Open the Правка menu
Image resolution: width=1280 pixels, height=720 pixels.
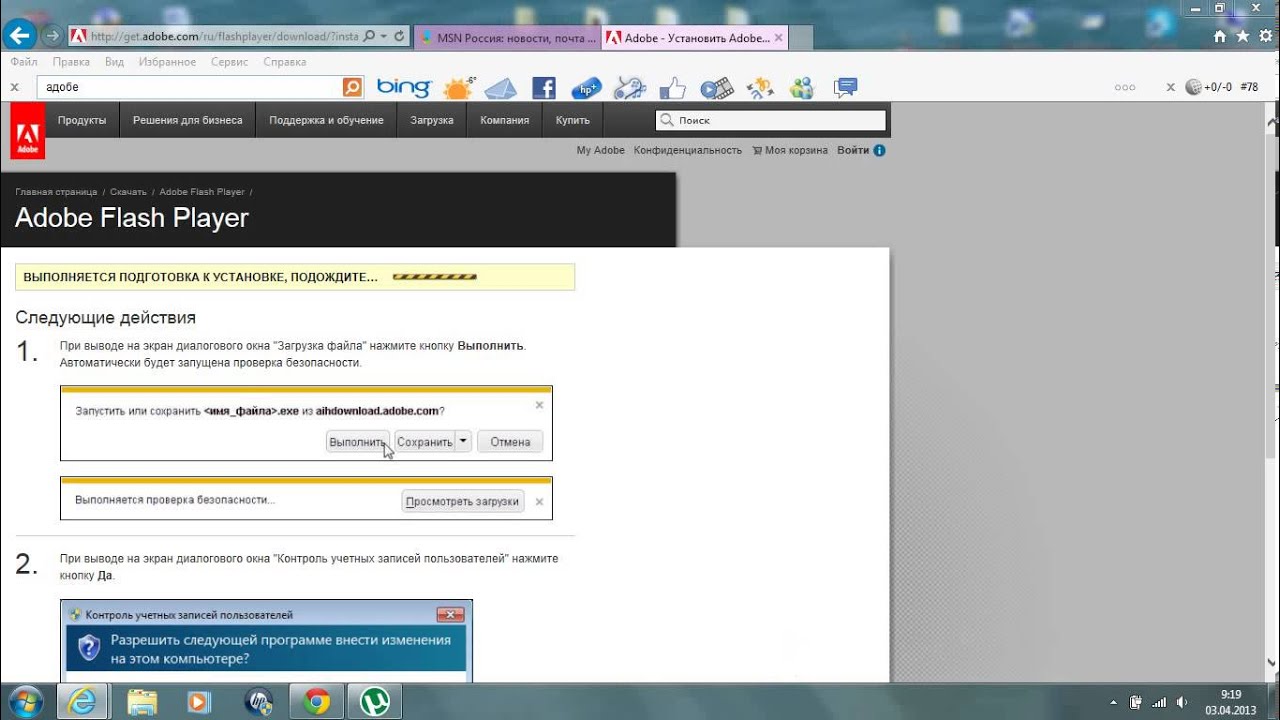pos(71,62)
